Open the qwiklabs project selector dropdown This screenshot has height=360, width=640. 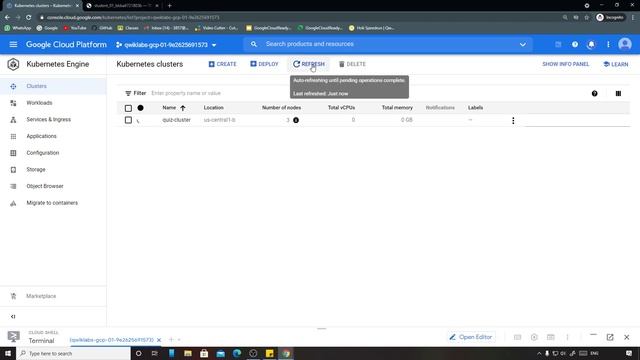pyautogui.click(x=166, y=45)
